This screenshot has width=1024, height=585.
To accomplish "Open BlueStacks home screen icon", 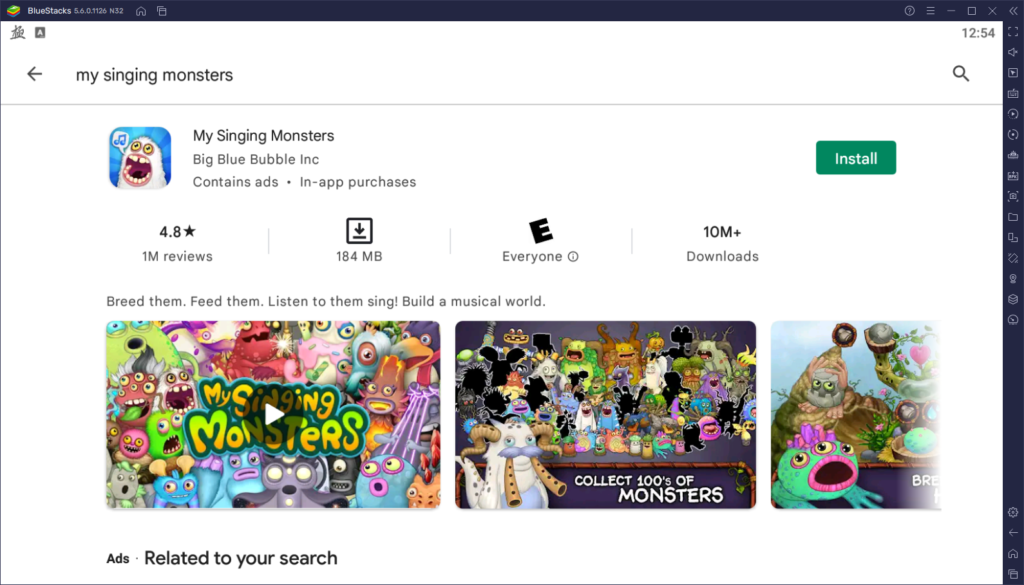I will [141, 11].
